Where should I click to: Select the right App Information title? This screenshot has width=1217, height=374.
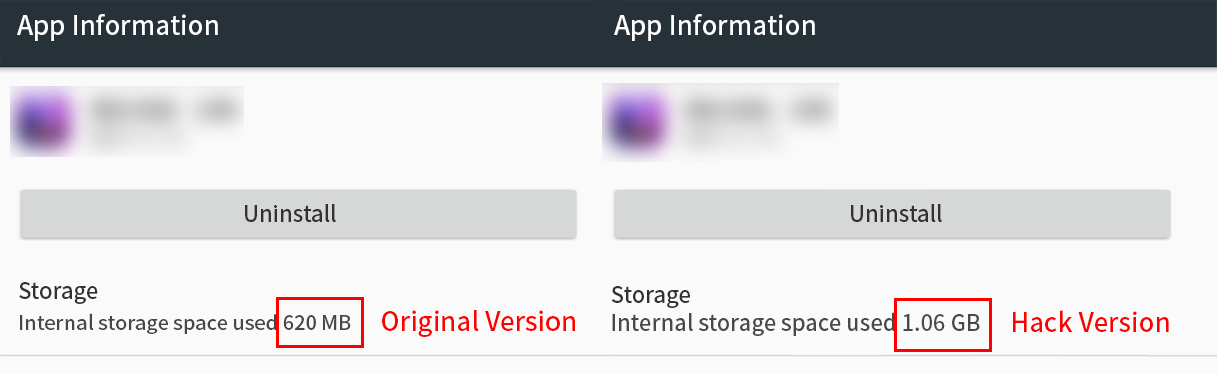715,26
